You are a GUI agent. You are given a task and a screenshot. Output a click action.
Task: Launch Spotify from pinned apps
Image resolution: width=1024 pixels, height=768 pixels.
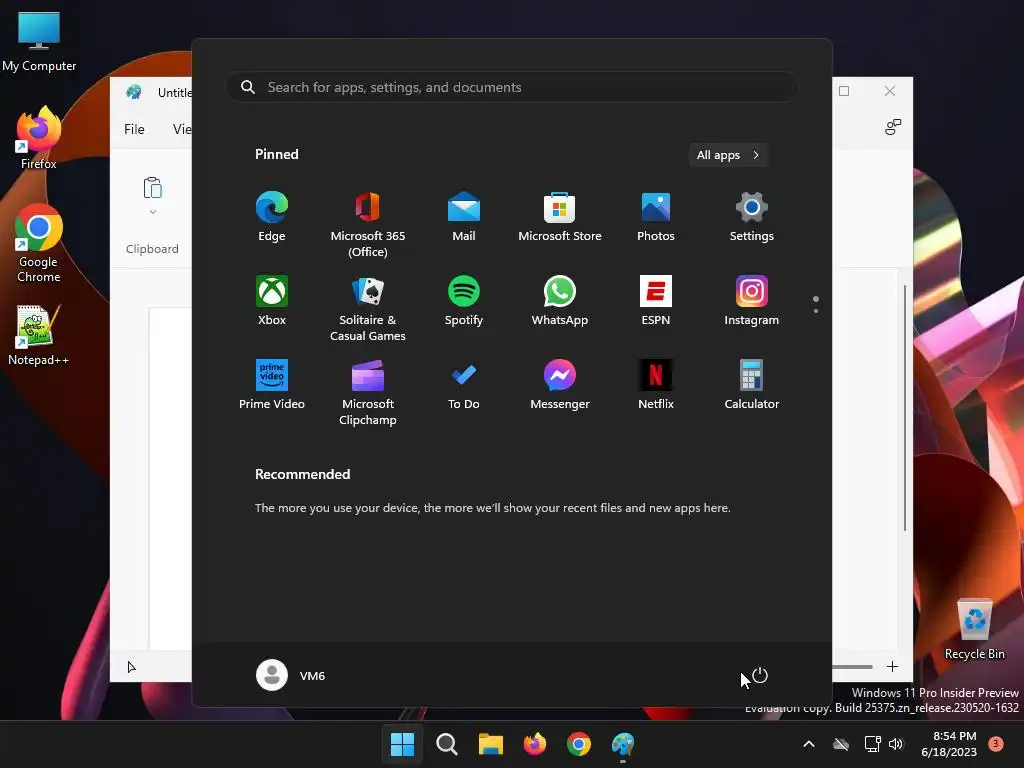[464, 301]
